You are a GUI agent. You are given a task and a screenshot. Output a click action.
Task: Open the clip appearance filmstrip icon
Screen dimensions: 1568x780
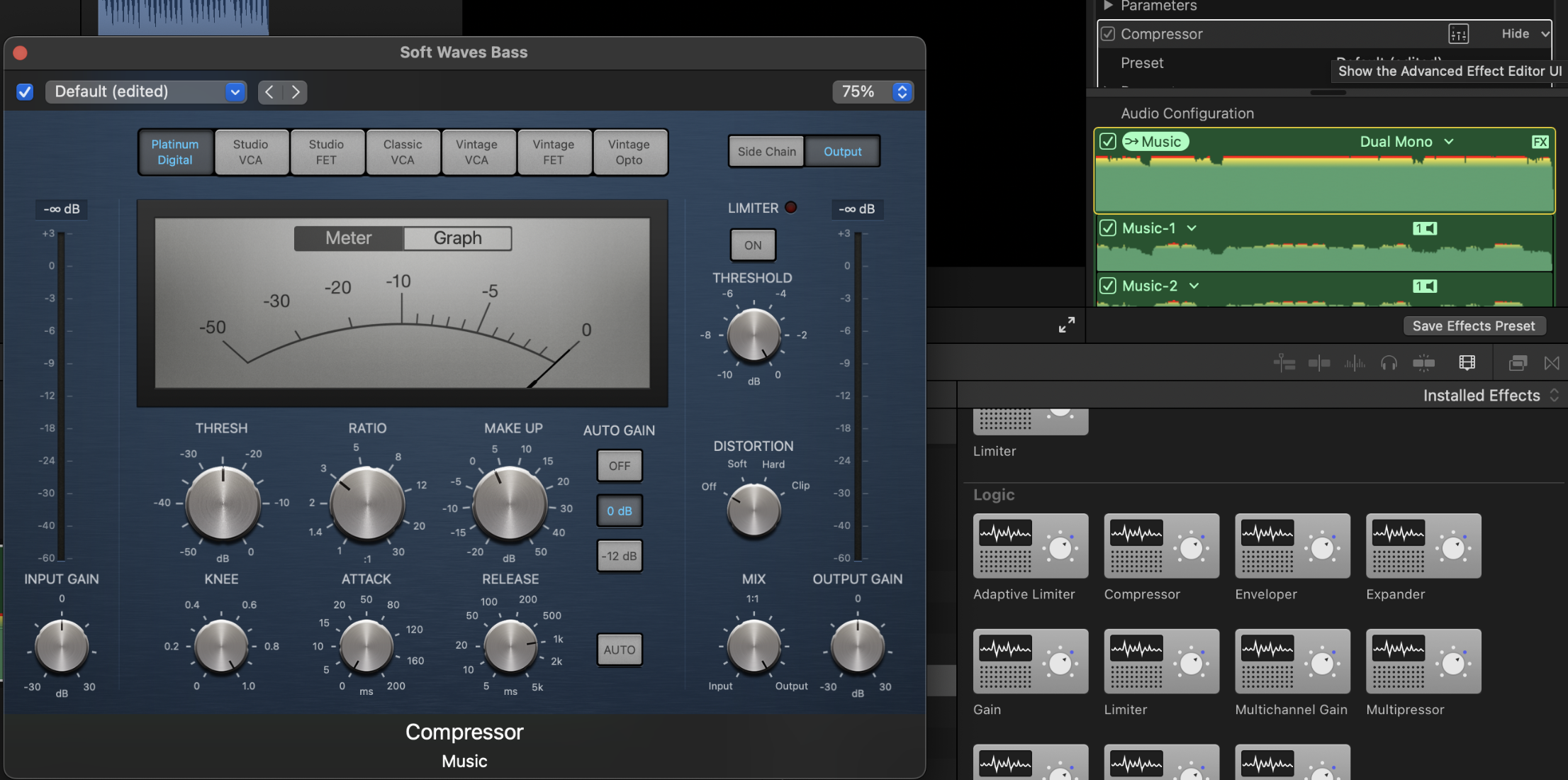tap(1467, 363)
